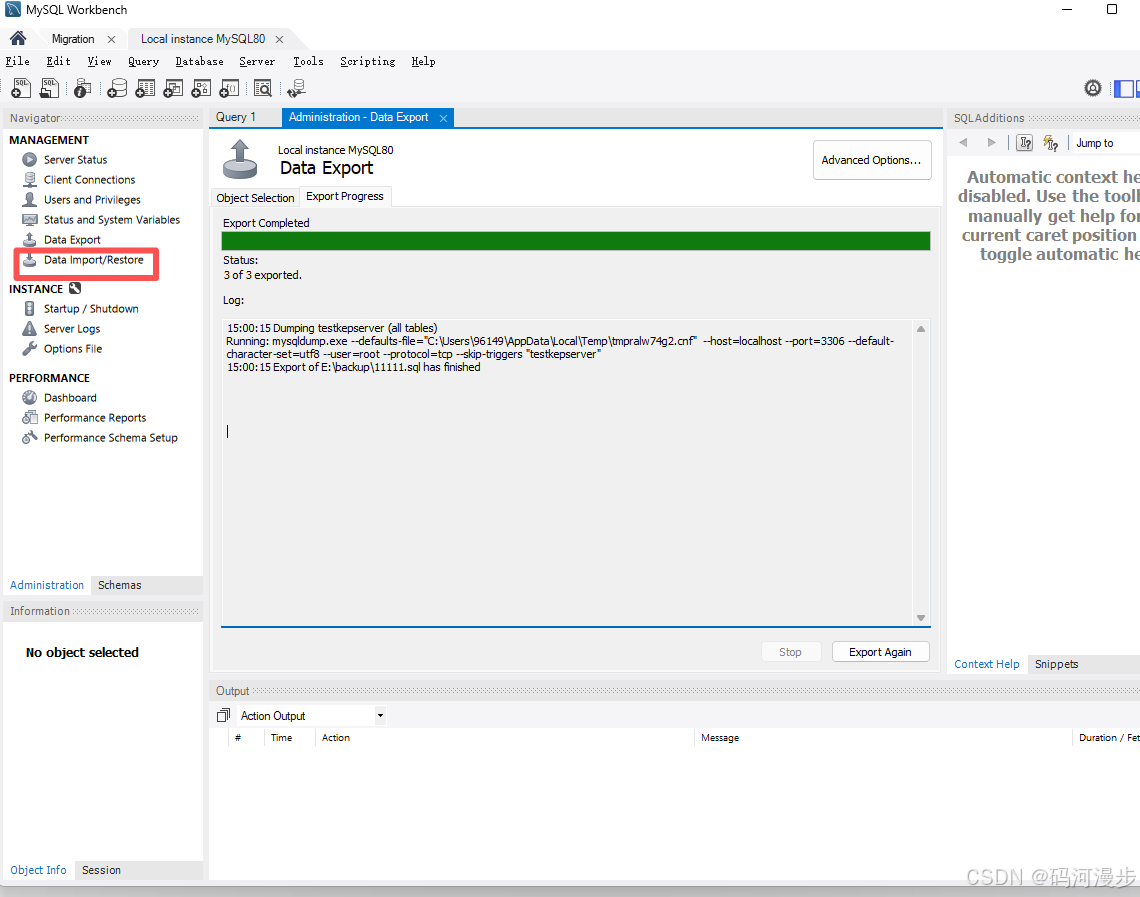Viewport: 1140px width, 897px height.
Task: Create a new stored procedure toolbar icon
Action: 201,88
